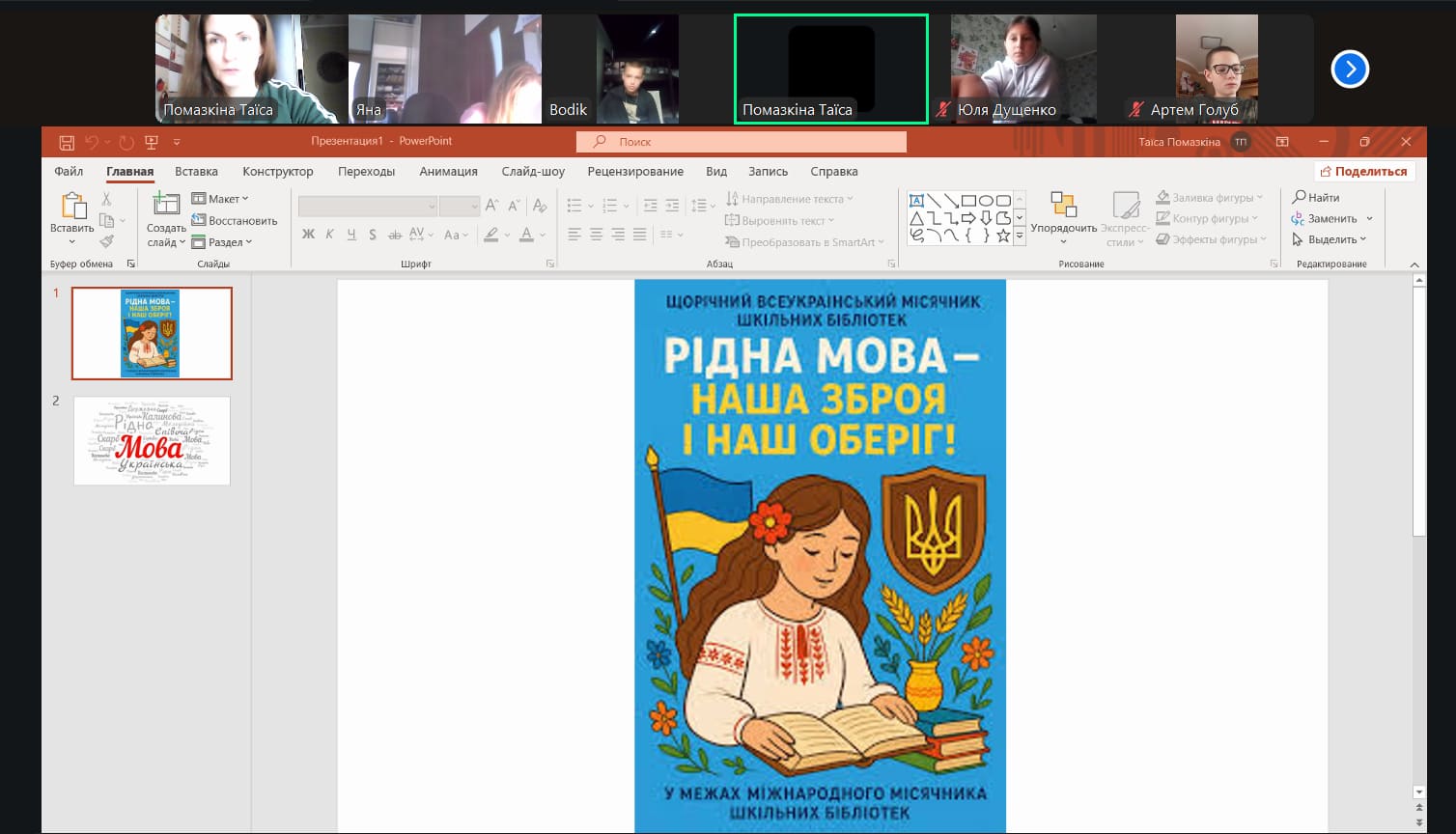Click the Поделиться share button

tap(1364, 172)
